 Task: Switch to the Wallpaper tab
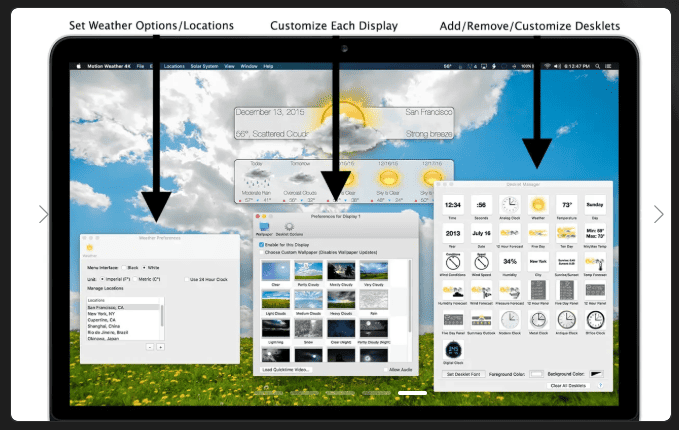click(264, 229)
